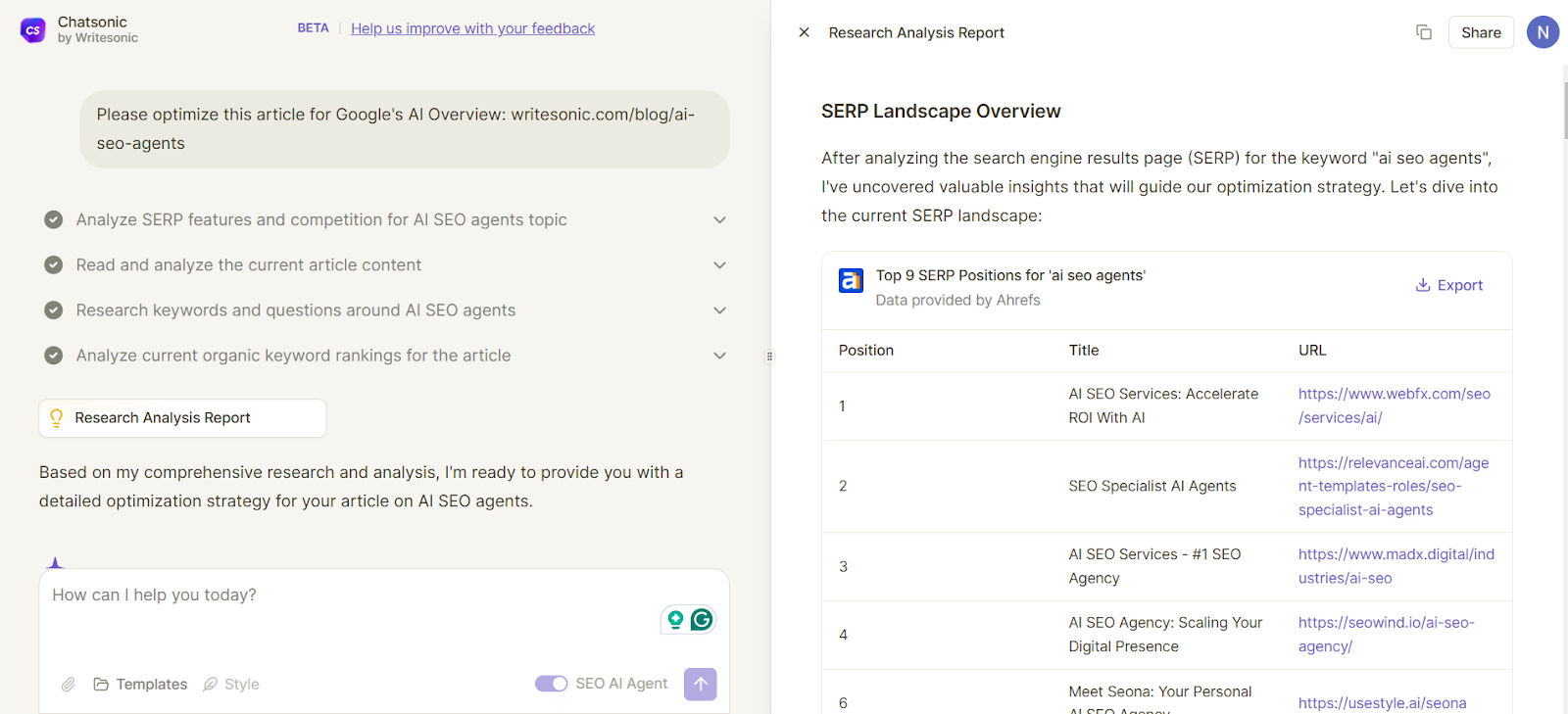Click title 'SEO Specialist AI Agents'
1568x714 pixels.
click(x=1152, y=486)
